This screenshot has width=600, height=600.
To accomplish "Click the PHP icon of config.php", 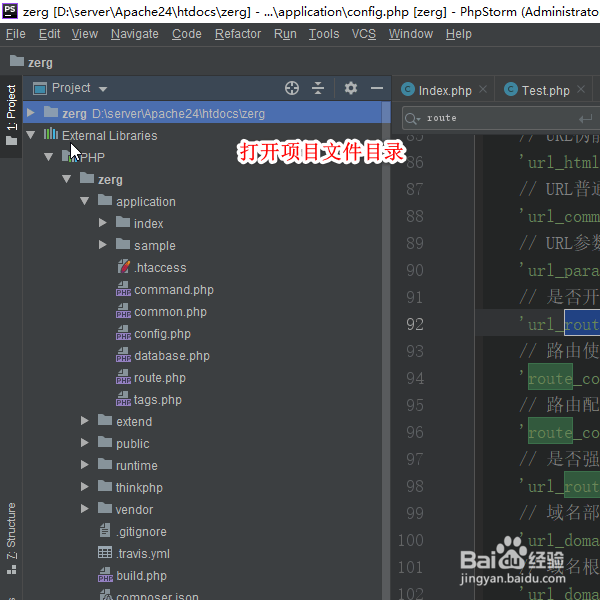I will tap(123, 333).
